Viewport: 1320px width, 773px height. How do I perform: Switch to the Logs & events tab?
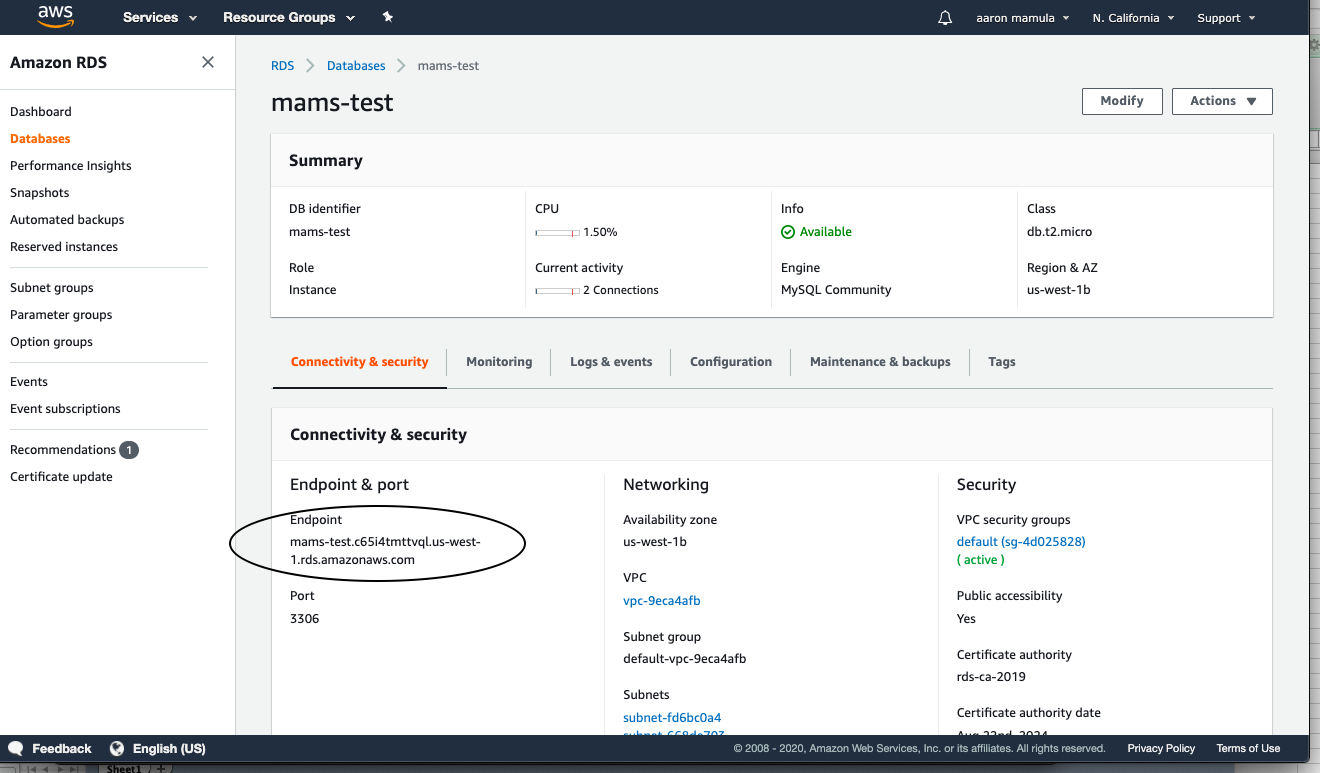pyautogui.click(x=611, y=362)
